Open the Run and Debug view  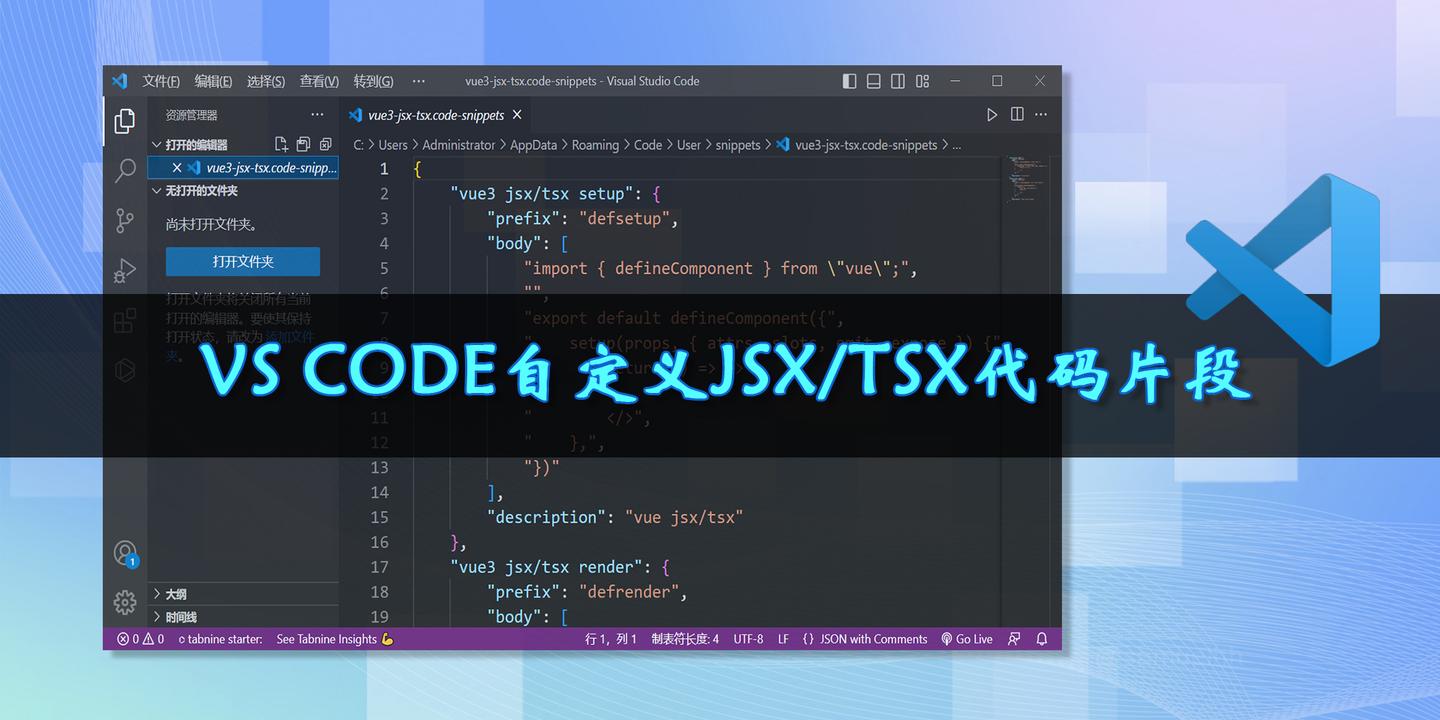click(x=124, y=270)
